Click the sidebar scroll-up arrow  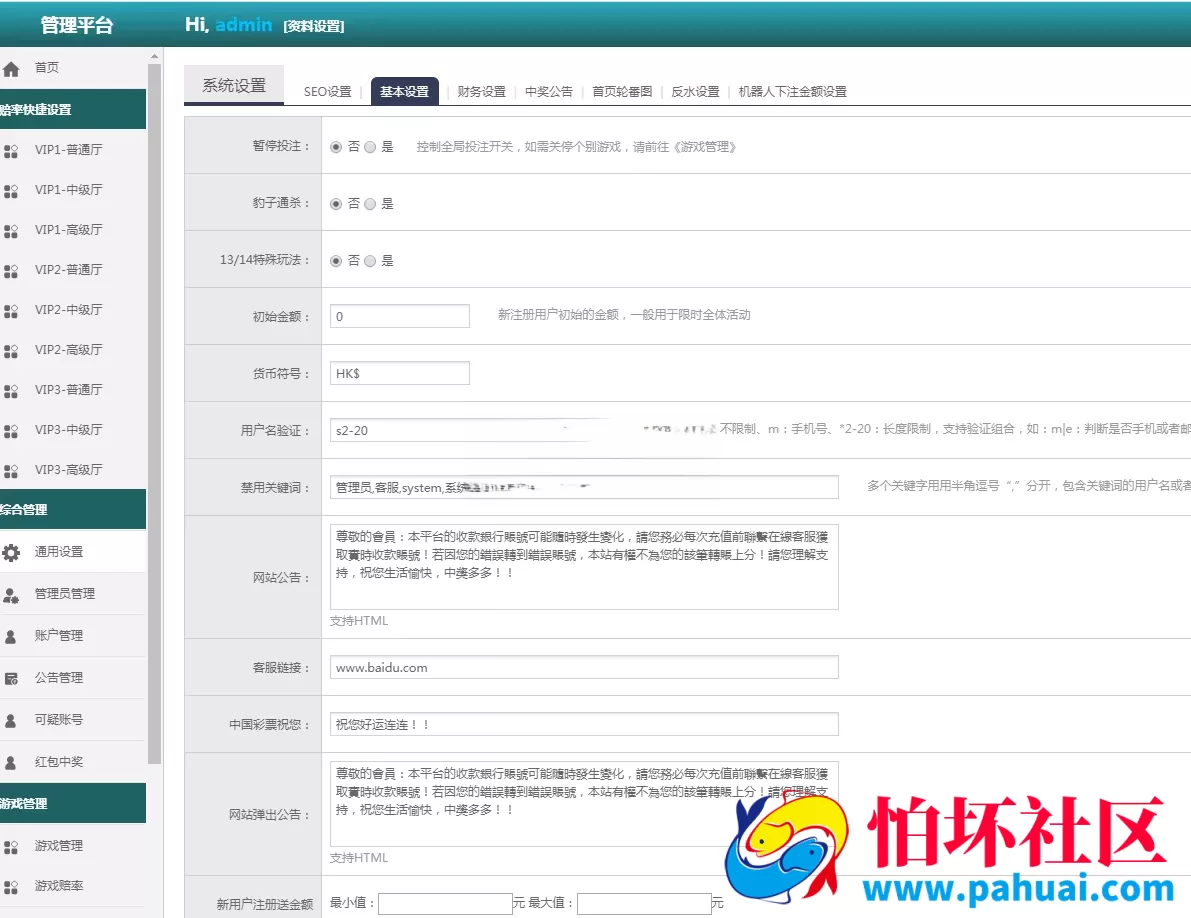point(155,56)
